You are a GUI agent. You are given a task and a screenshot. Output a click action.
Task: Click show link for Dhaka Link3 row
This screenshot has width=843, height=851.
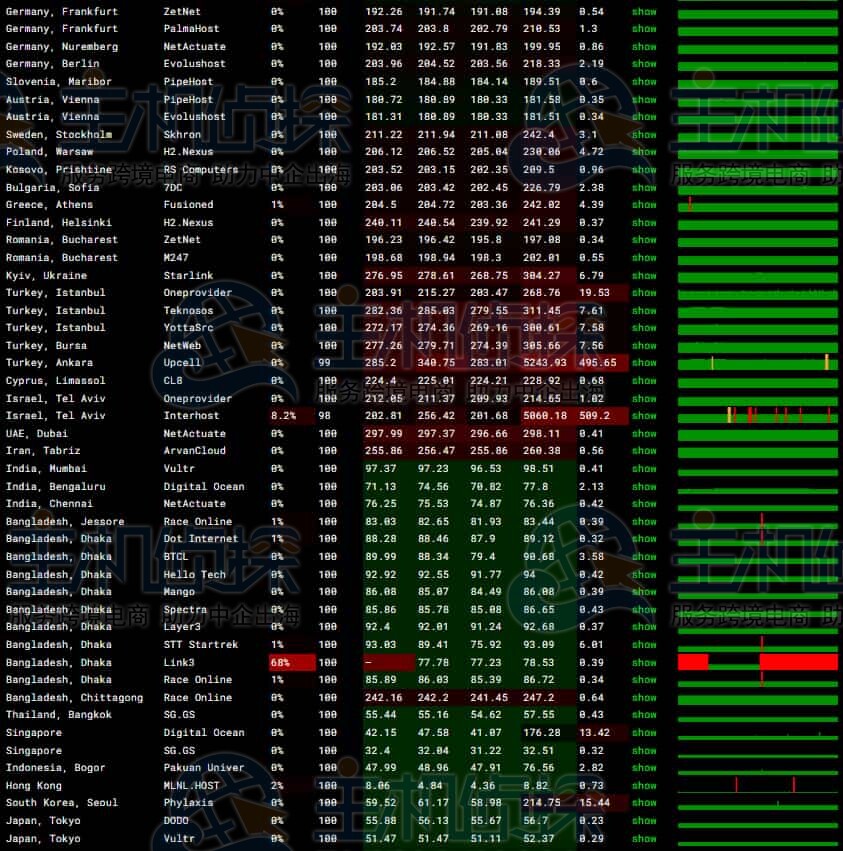click(644, 663)
